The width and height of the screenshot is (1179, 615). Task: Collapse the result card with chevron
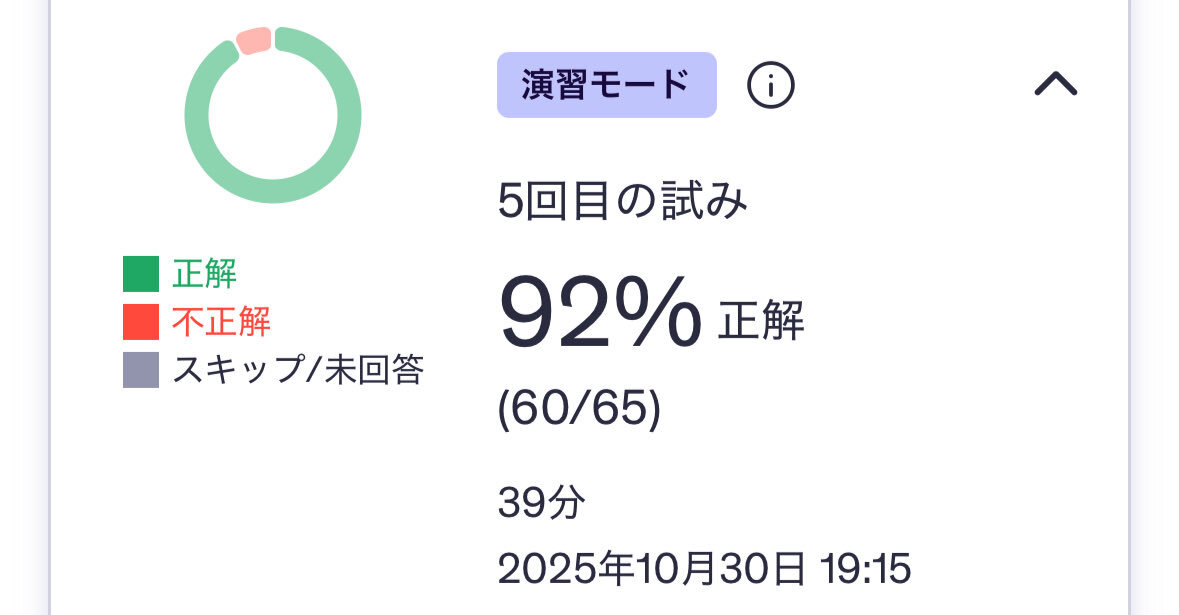tap(1055, 85)
